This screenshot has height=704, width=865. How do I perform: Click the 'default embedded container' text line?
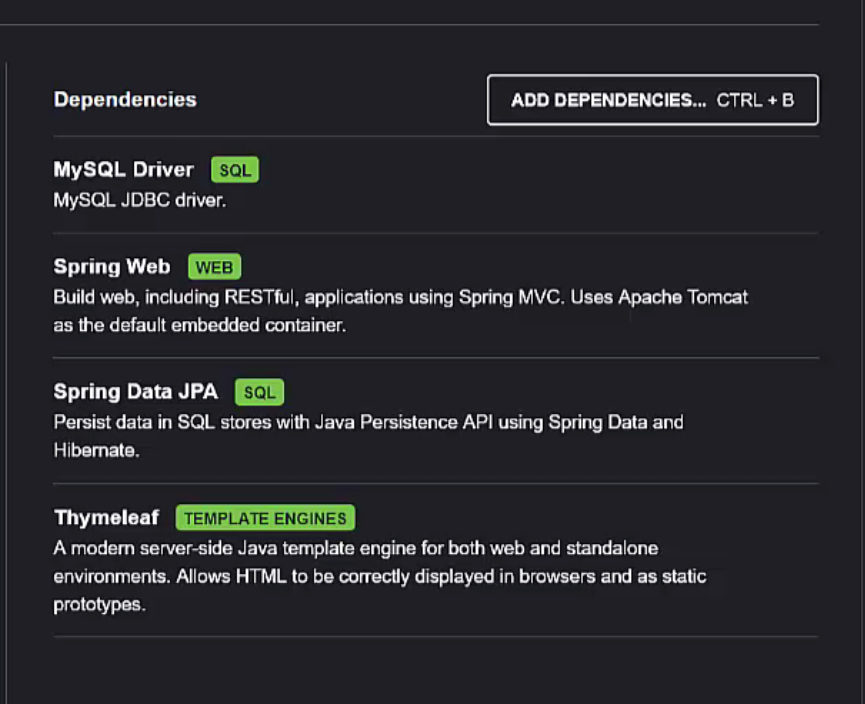point(200,326)
